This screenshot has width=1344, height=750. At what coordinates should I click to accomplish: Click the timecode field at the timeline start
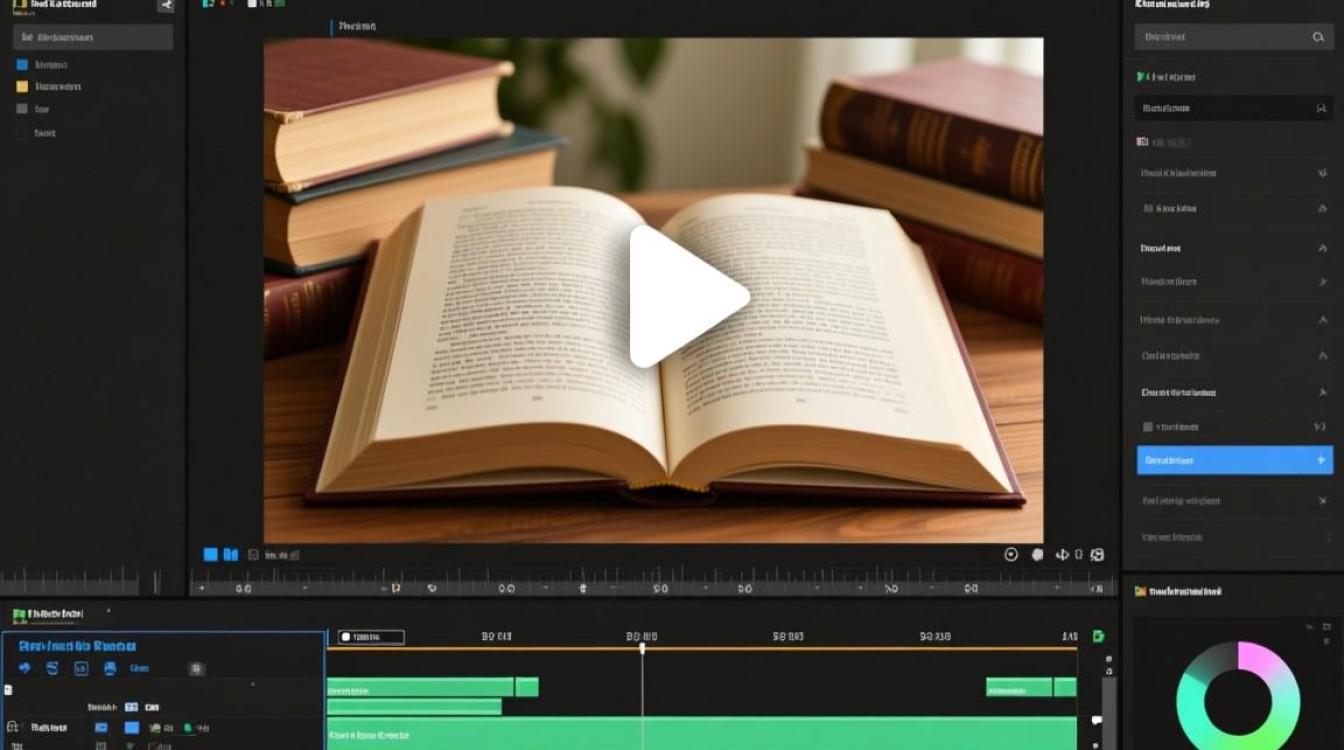click(x=371, y=637)
